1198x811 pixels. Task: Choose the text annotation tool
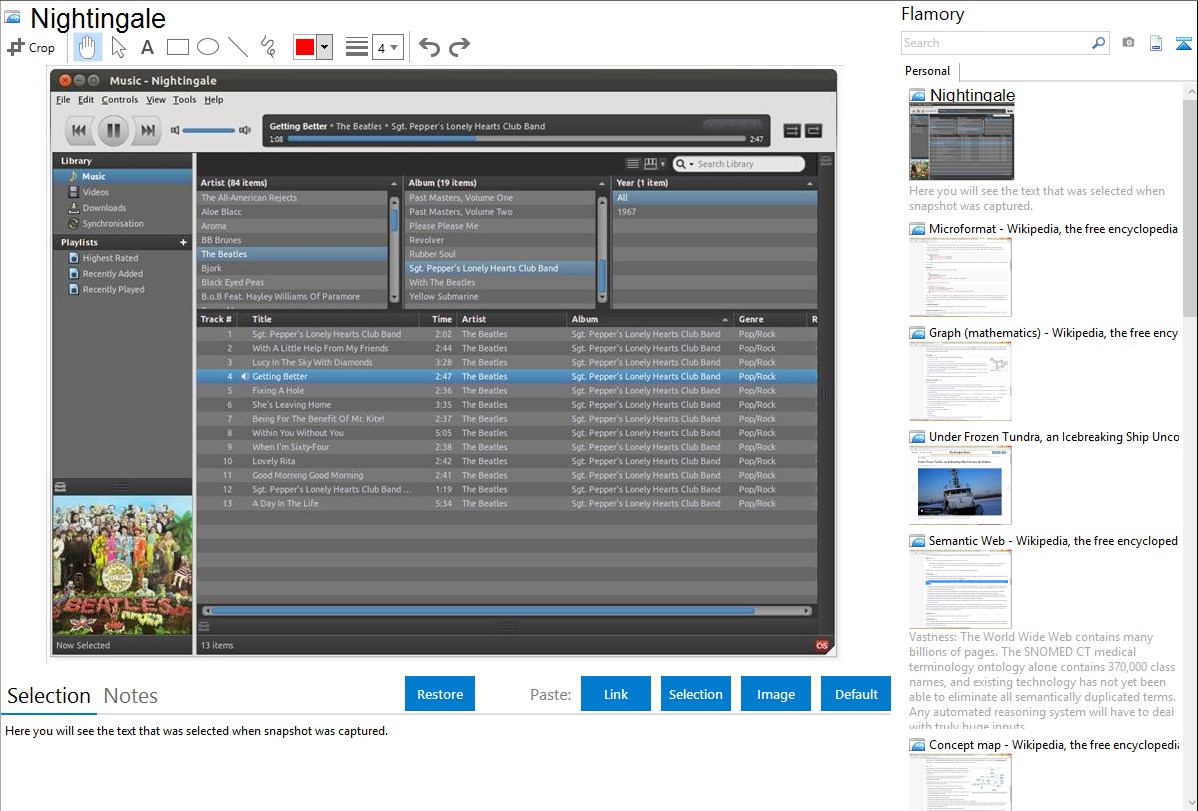pyautogui.click(x=147, y=47)
